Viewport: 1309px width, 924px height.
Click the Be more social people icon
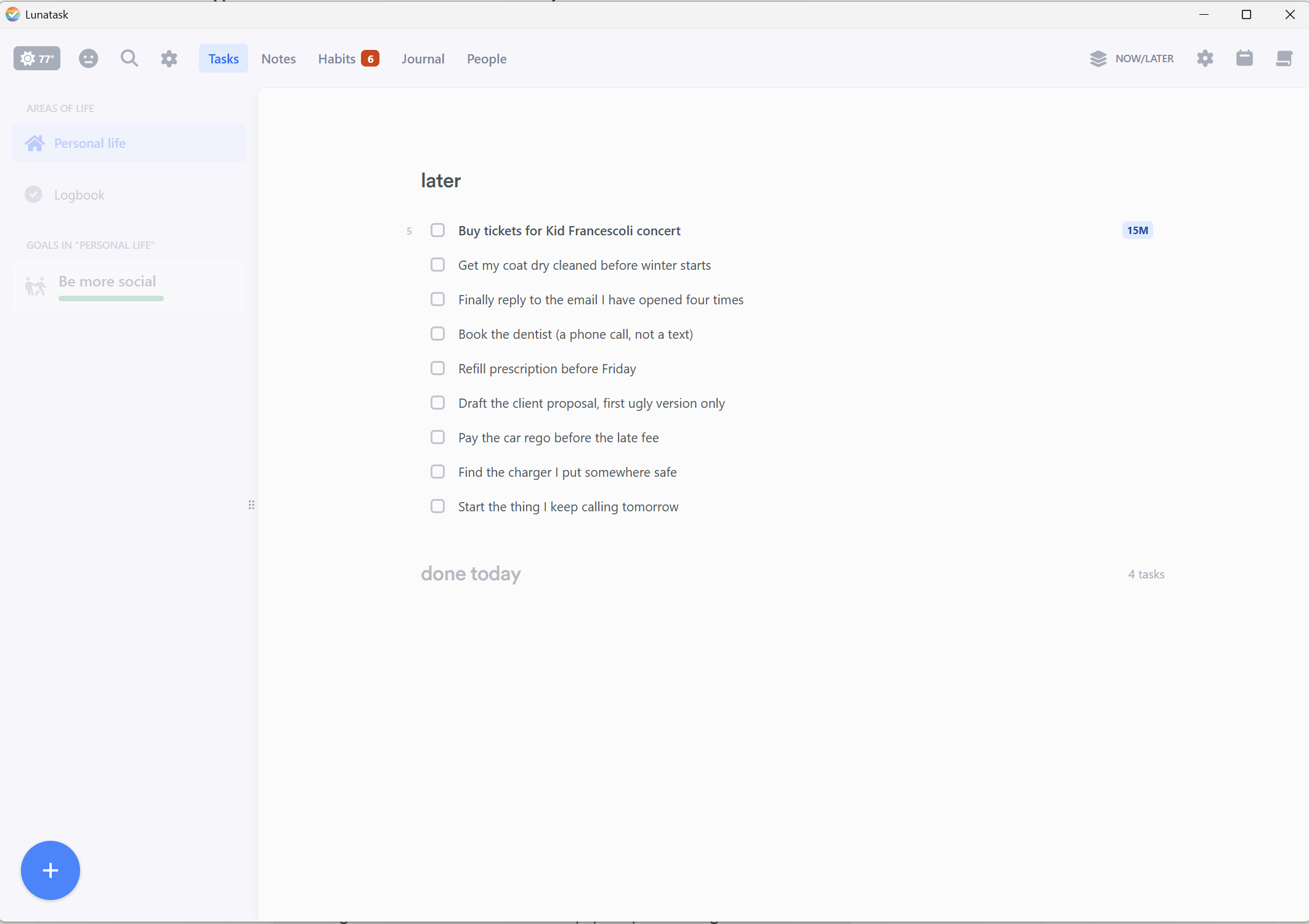[x=36, y=286]
